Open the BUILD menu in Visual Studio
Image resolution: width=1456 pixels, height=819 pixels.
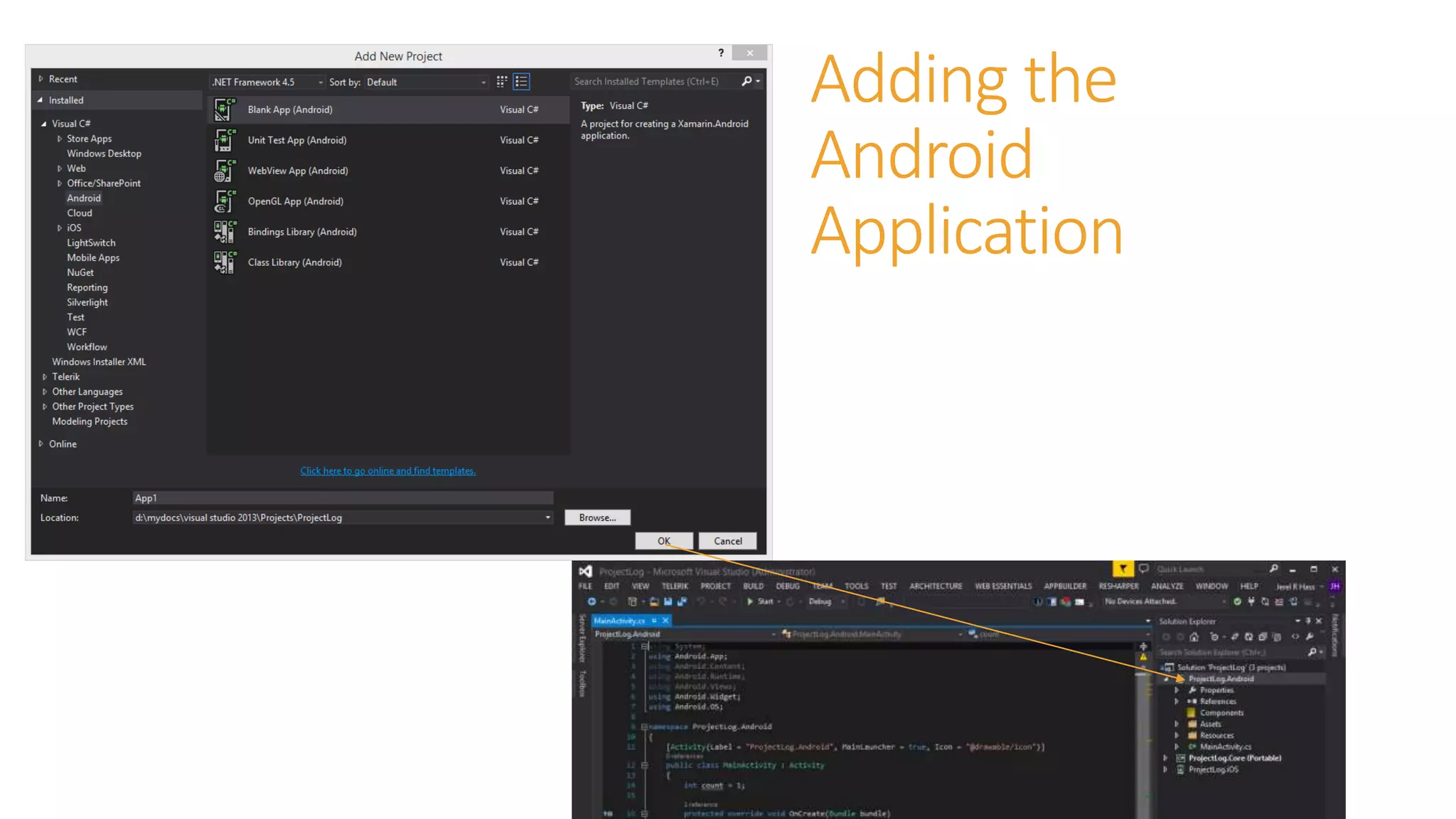pyautogui.click(x=753, y=587)
